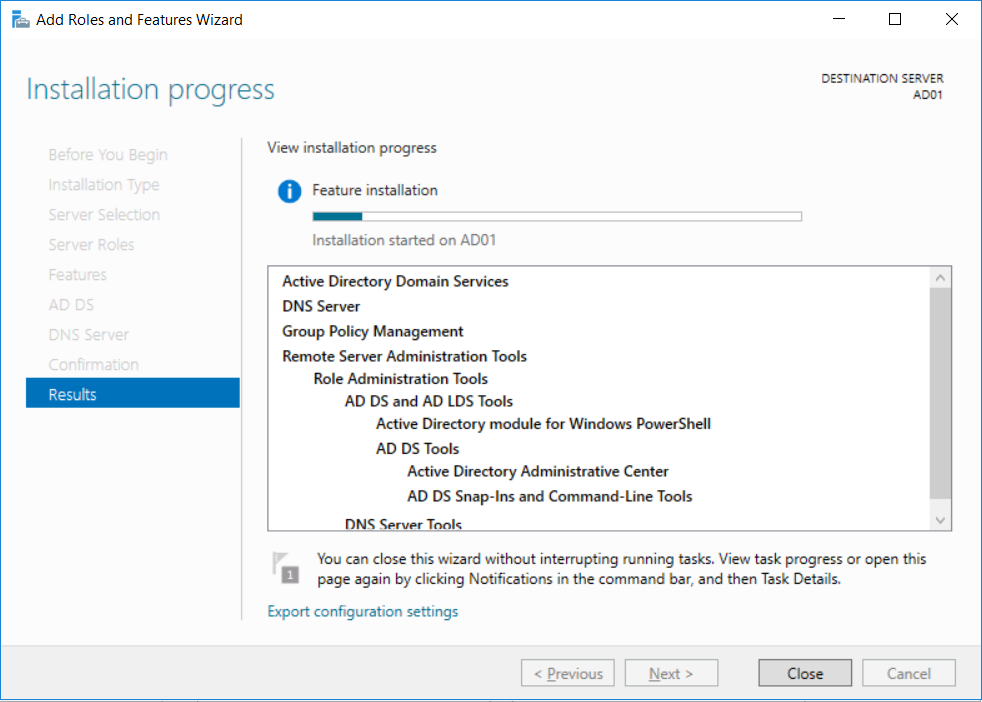The image size is (982, 702).
Task: Click the feature list scrollbar thumb
Action: point(940,393)
